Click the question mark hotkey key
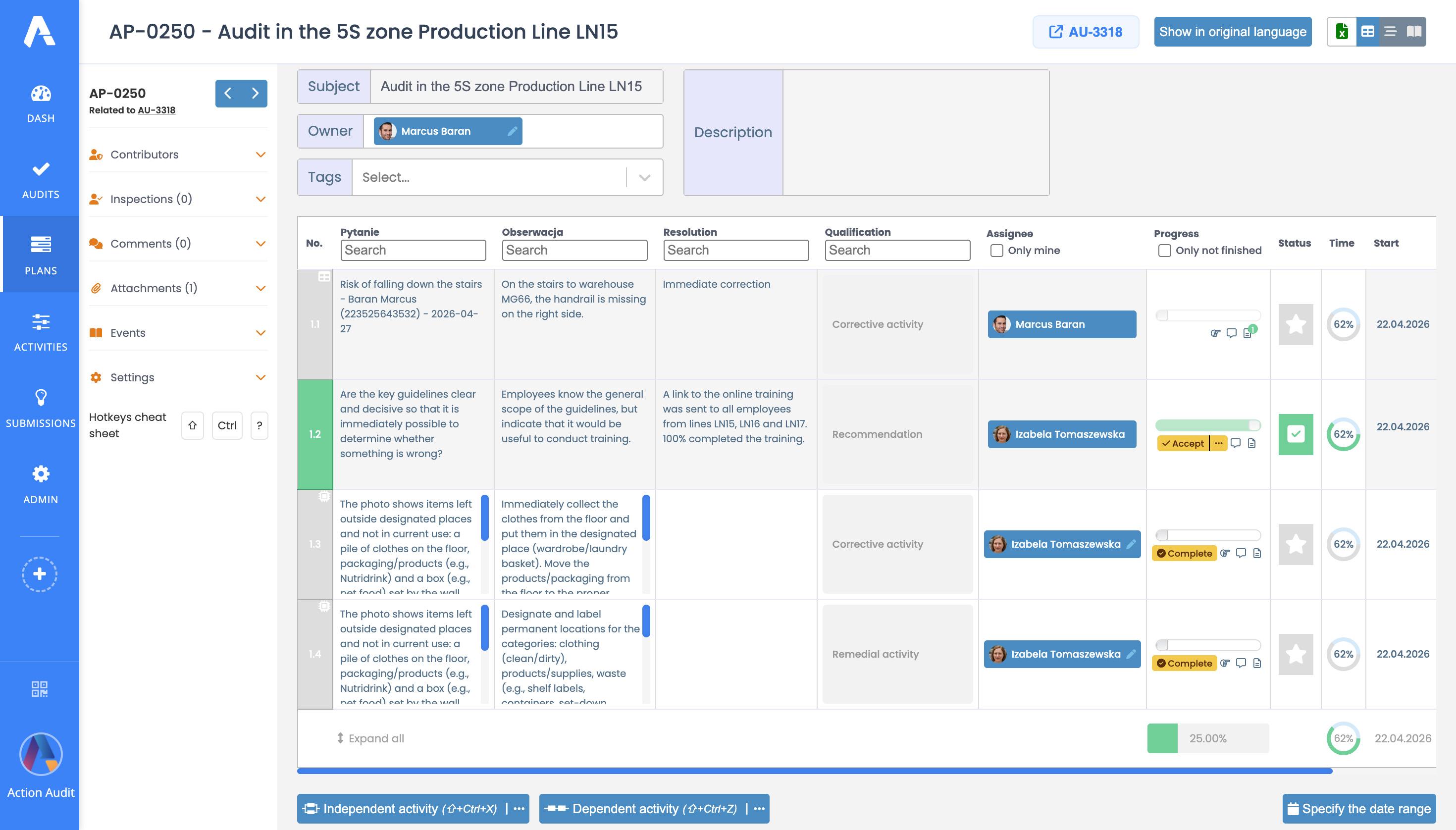Viewport: 1456px width, 830px height. (x=260, y=425)
